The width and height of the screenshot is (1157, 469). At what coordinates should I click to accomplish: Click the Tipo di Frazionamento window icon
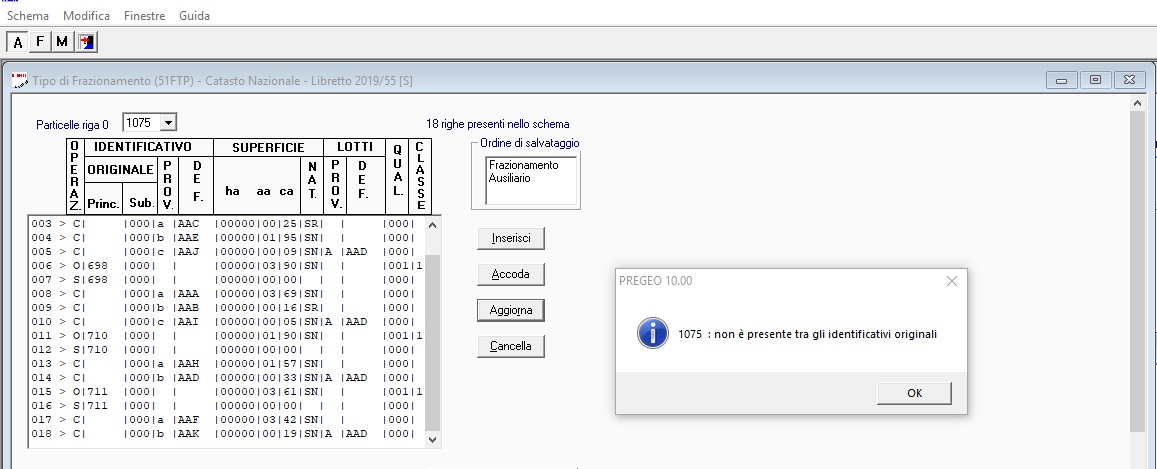coord(19,80)
